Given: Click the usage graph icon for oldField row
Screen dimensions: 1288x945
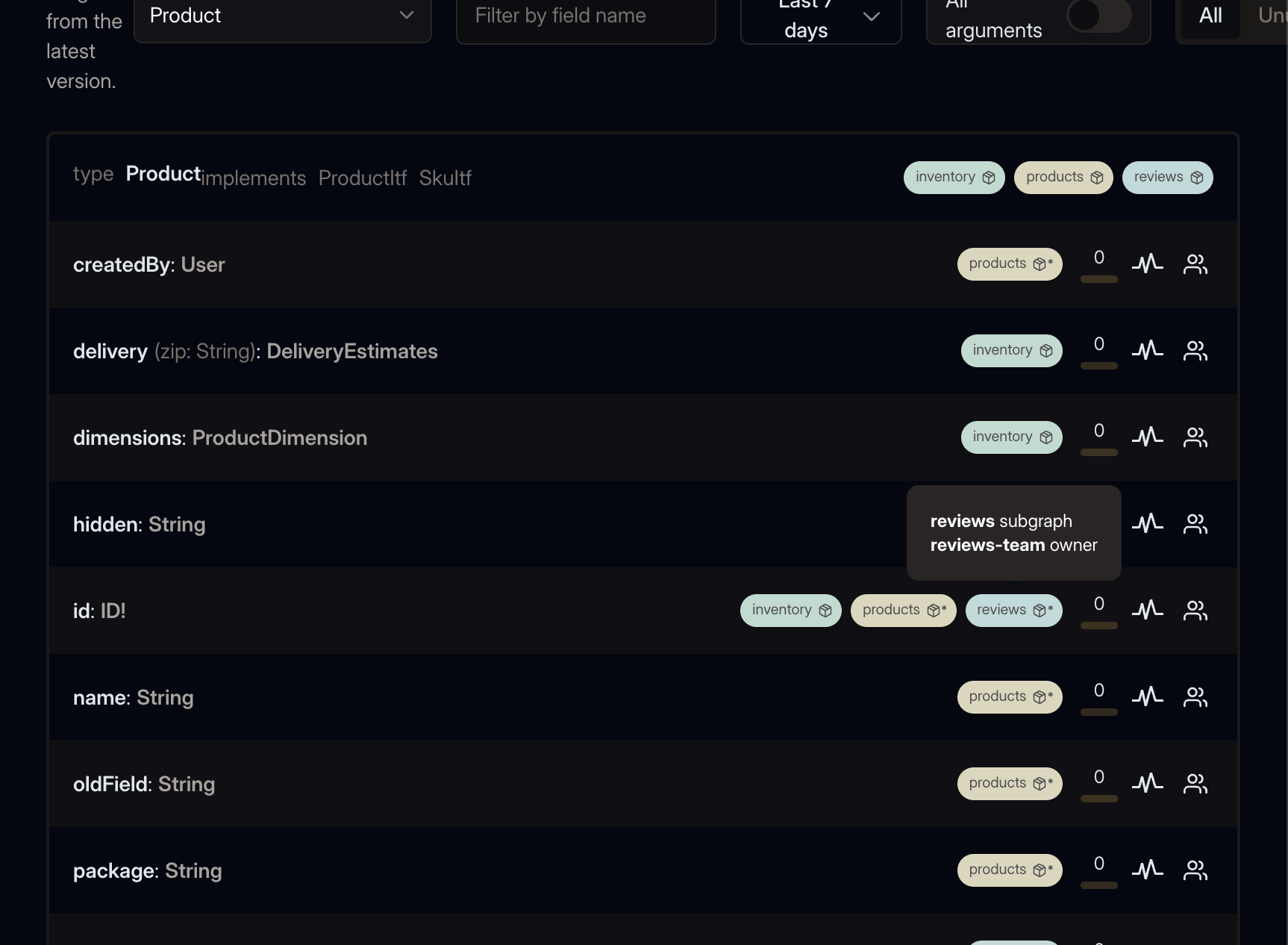Looking at the screenshot, I should [x=1147, y=783].
